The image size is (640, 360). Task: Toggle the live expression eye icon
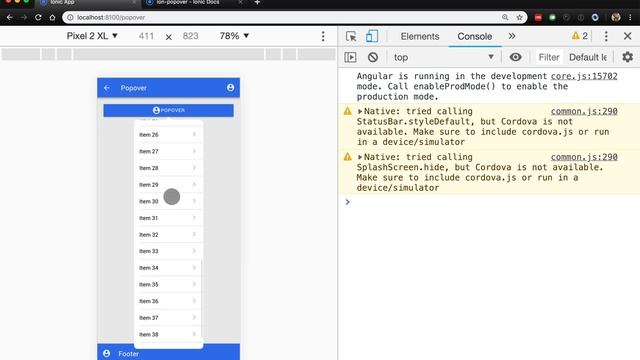click(515, 57)
